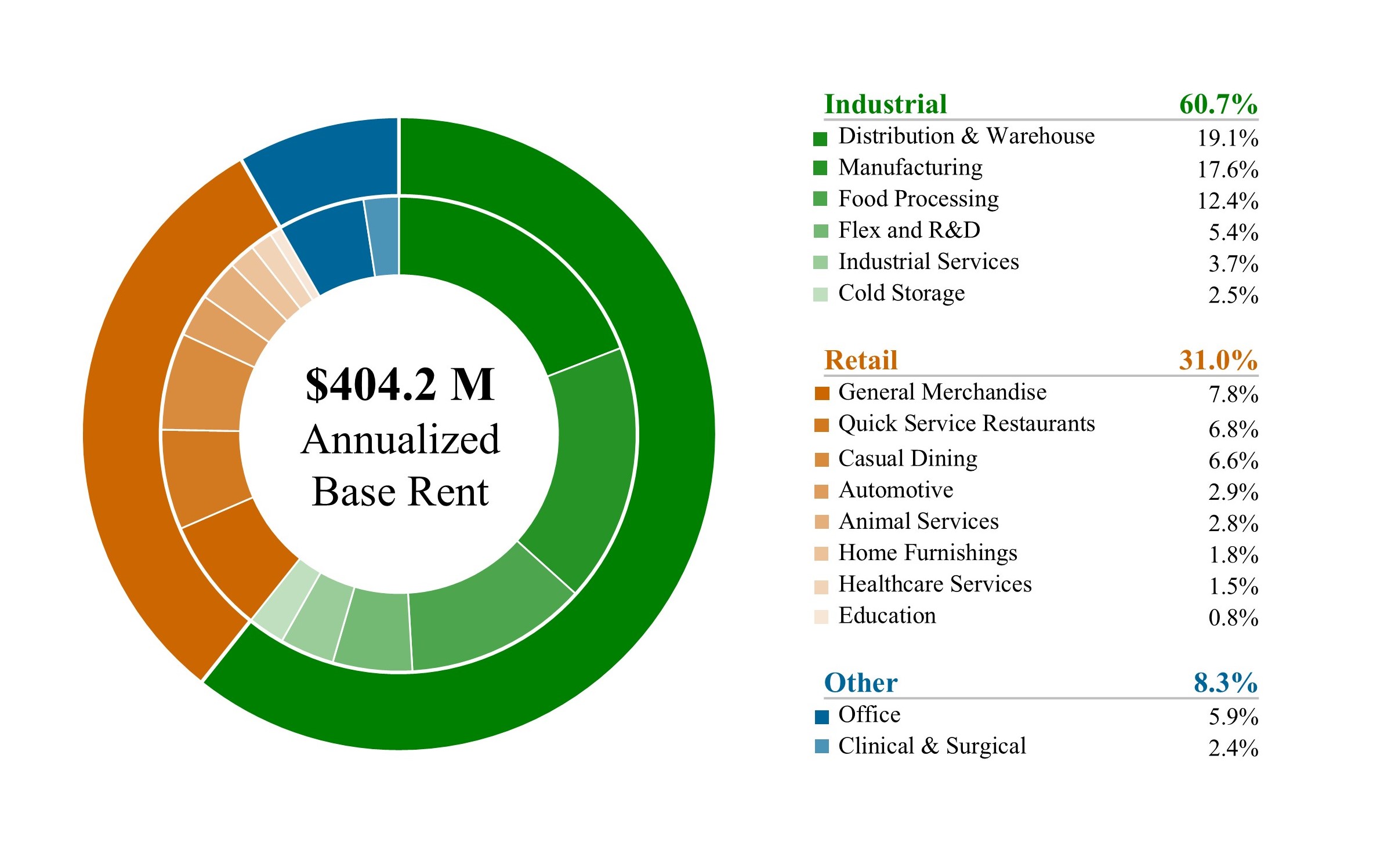
Task: Select the Quick Service Restaurants swatch
Action: pyautogui.click(x=821, y=425)
